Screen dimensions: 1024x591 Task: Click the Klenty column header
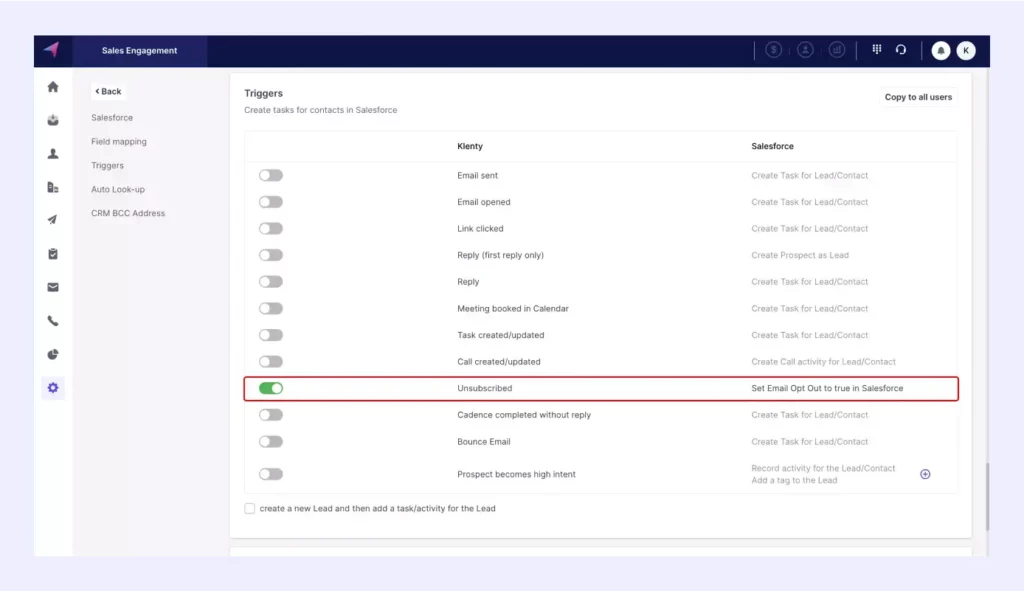(470, 146)
